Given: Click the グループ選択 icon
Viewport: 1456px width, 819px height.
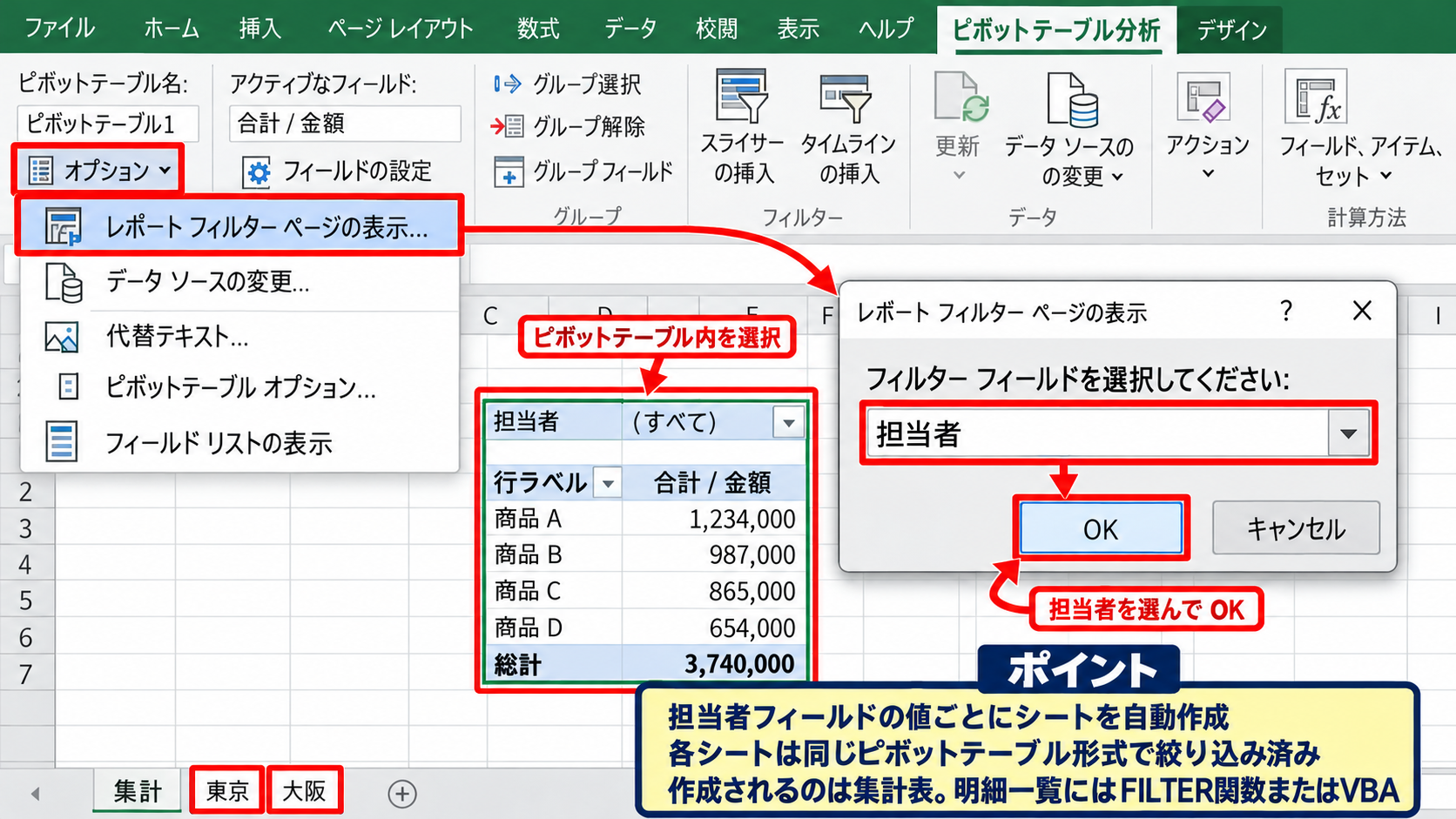Looking at the screenshot, I should click(x=508, y=84).
